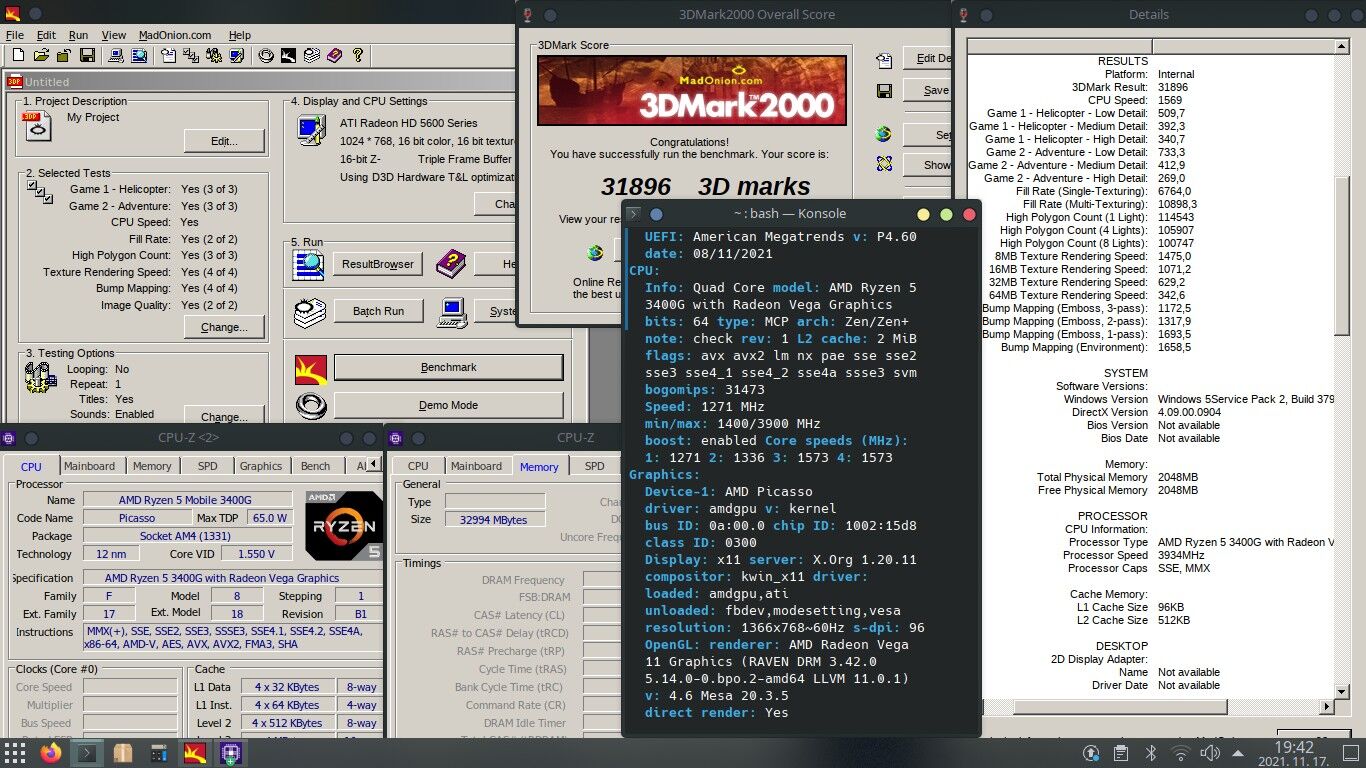Click the Details list scroll down arrow
The width and height of the screenshot is (1366, 768).
(1343, 691)
